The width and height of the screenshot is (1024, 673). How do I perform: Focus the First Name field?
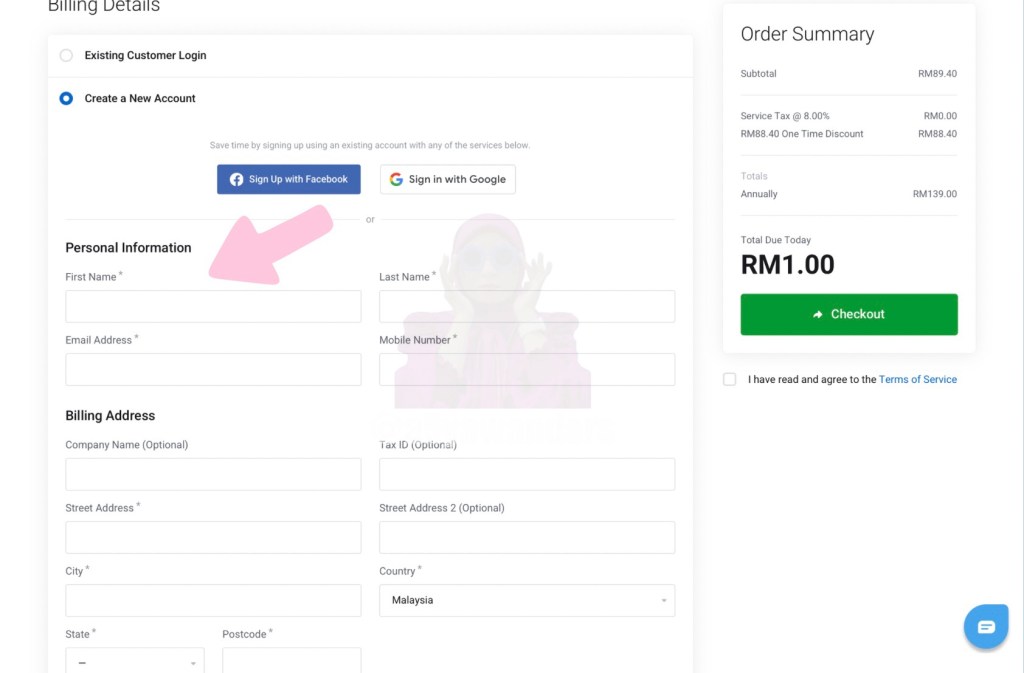click(213, 307)
